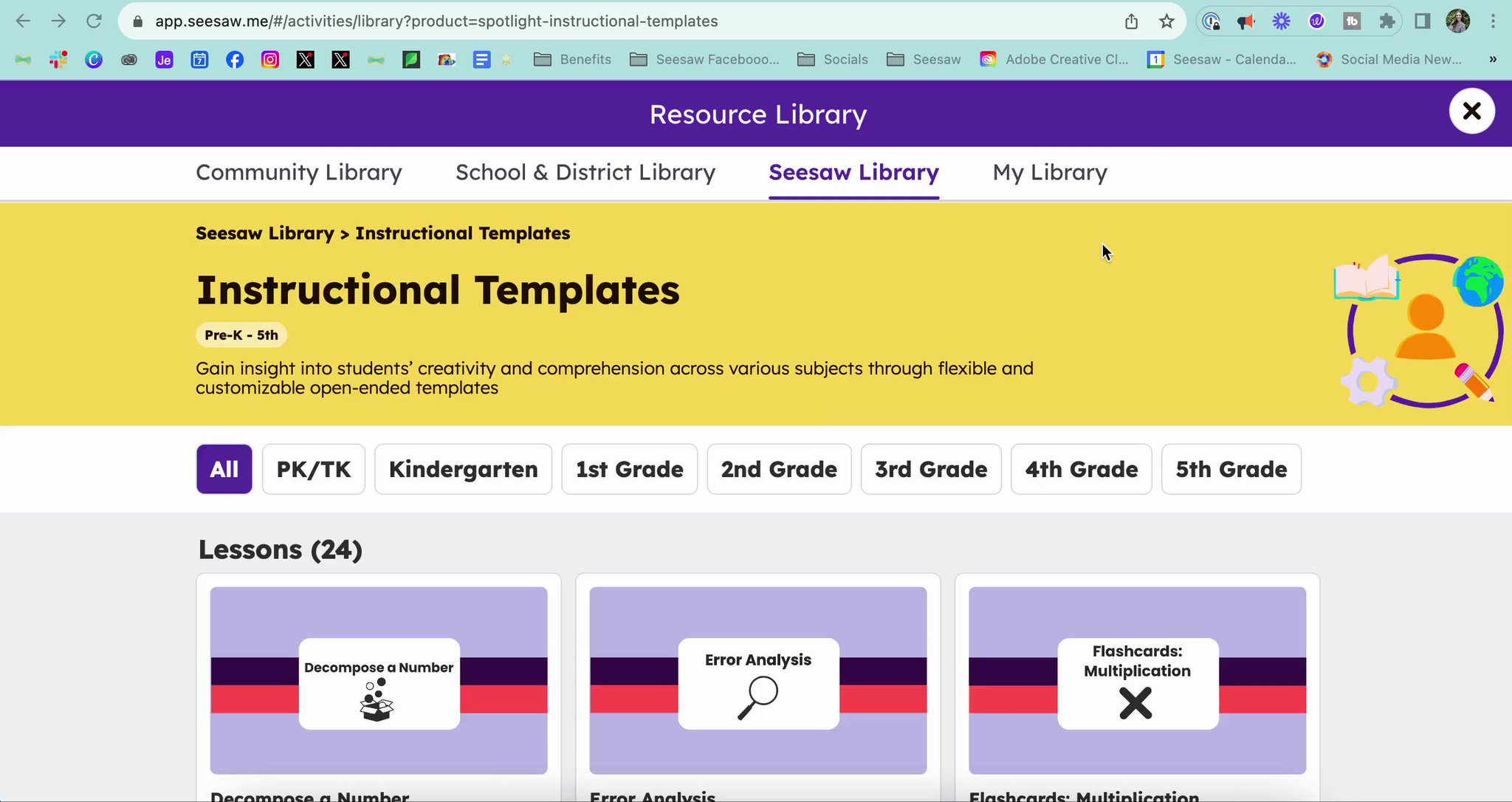This screenshot has width=1512, height=802.
Task: Open the Social Media News bookmark
Action: tap(1389, 60)
